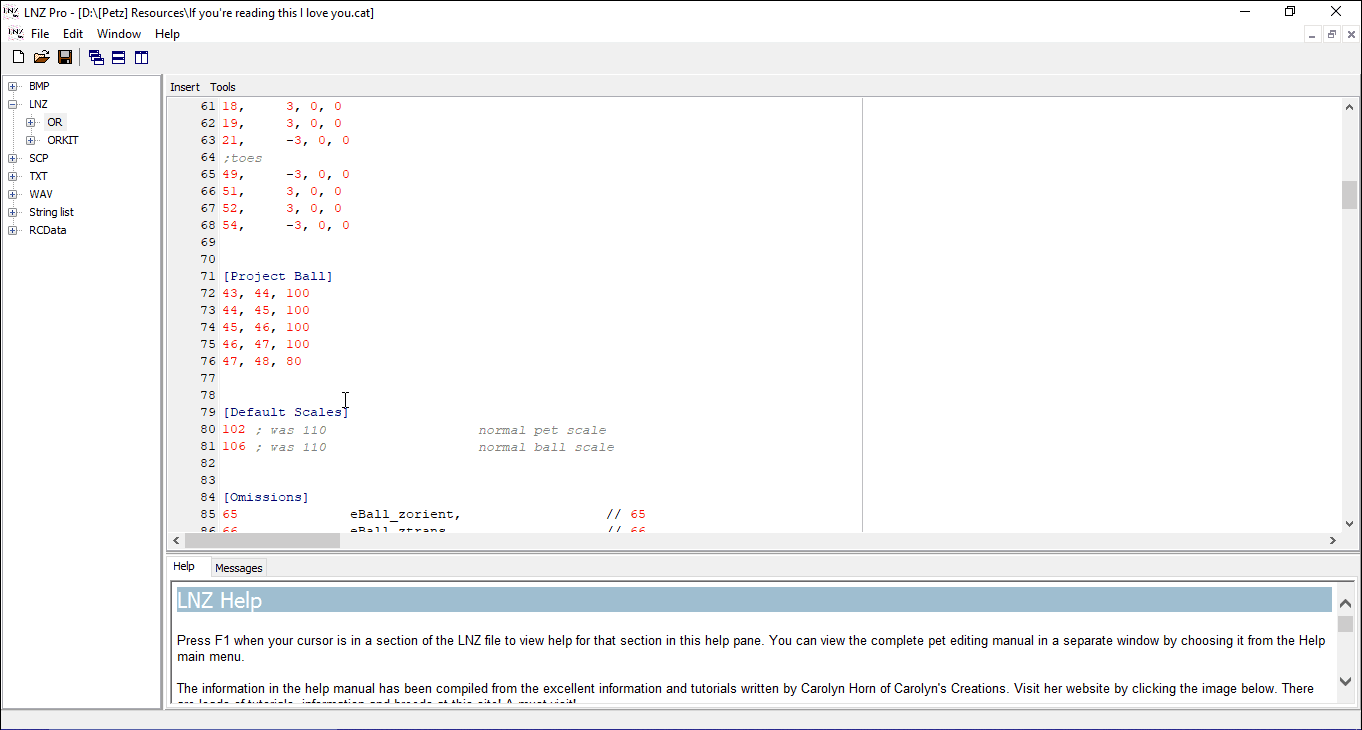This screenshot has width=1362, height=730.
Task: Expand the BMP tree node
Action: click(x=13, y=86)
